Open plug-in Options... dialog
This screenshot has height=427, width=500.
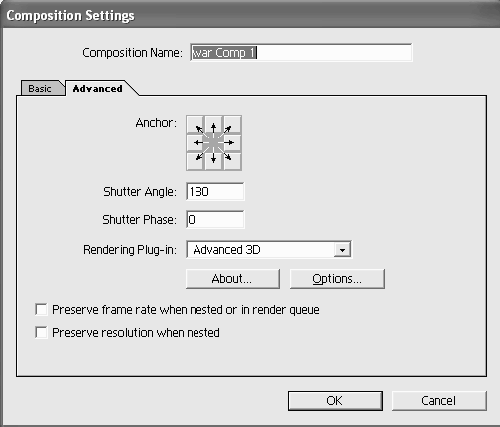337,279
